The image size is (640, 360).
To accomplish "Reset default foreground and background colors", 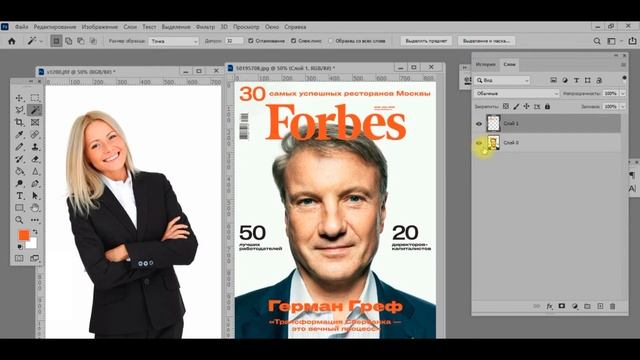I will (x=20, y=247).
